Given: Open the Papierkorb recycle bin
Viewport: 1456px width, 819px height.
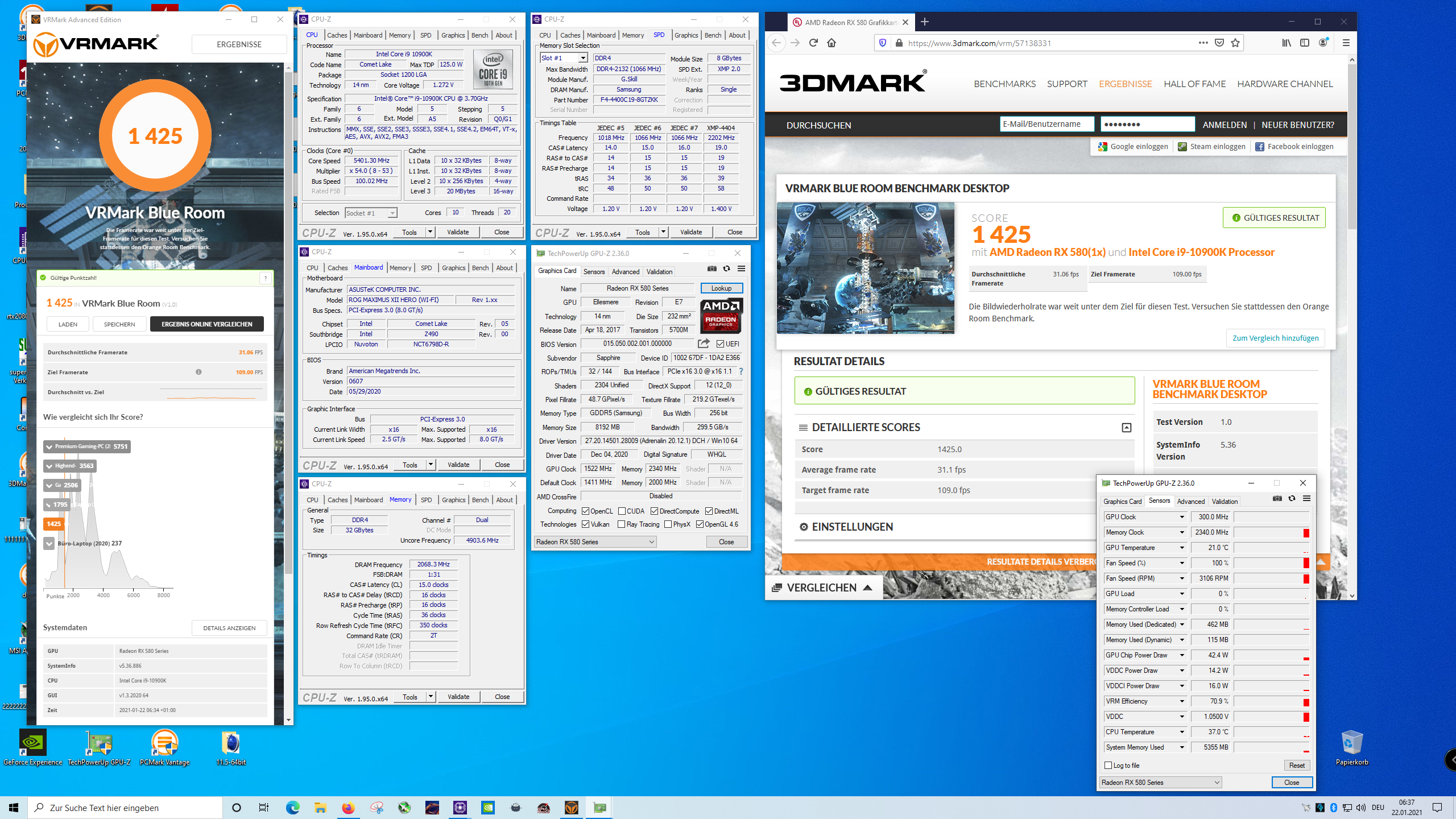Looking at the screenshot, I should (1351, 748).
